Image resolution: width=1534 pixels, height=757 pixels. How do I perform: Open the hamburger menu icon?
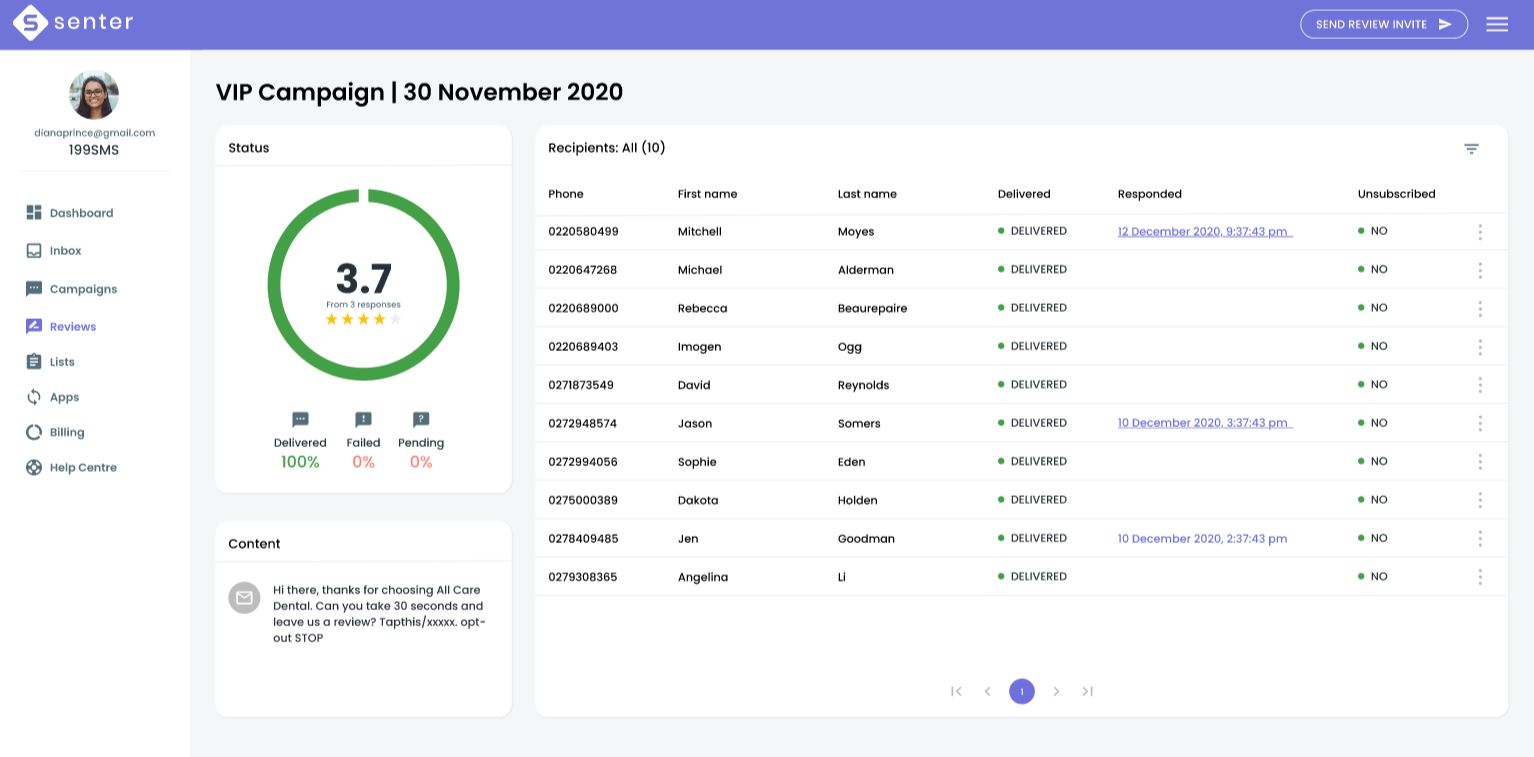(1496, 24)
